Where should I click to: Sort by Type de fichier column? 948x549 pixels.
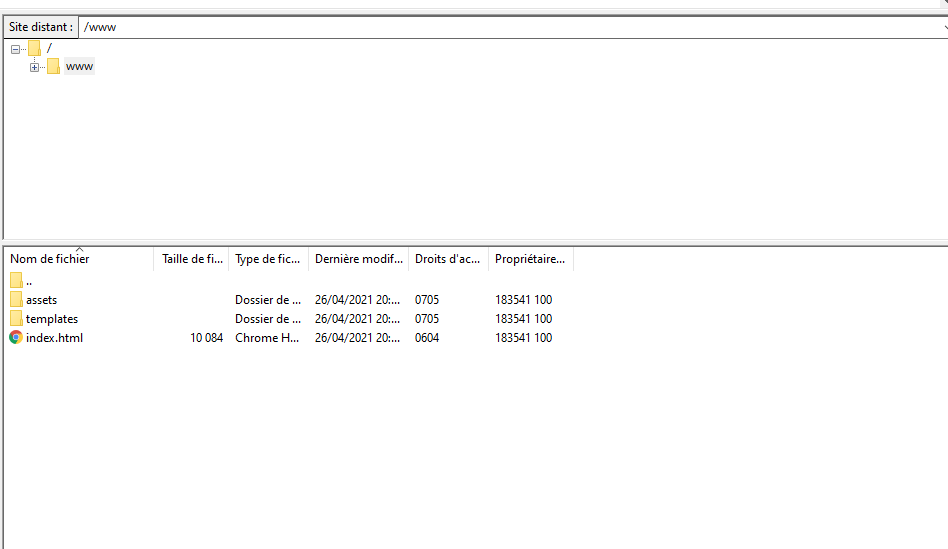coord(267,259)
